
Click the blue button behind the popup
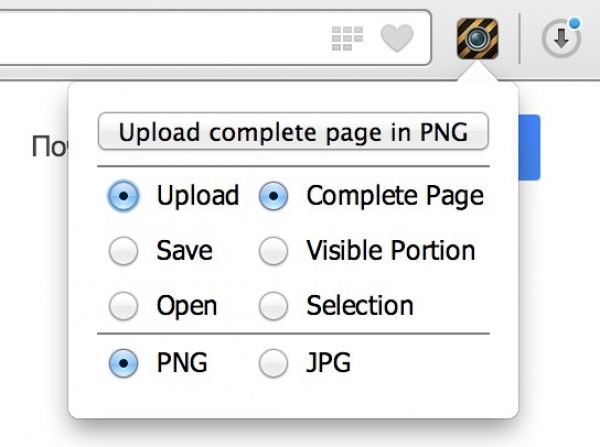click(x=530, y=147)
